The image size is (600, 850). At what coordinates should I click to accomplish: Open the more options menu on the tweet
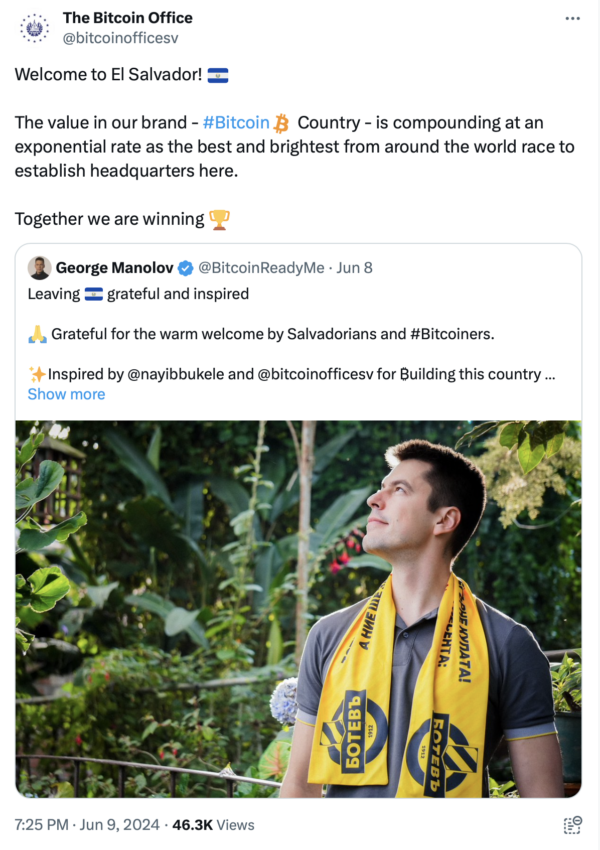click(573, 17)
